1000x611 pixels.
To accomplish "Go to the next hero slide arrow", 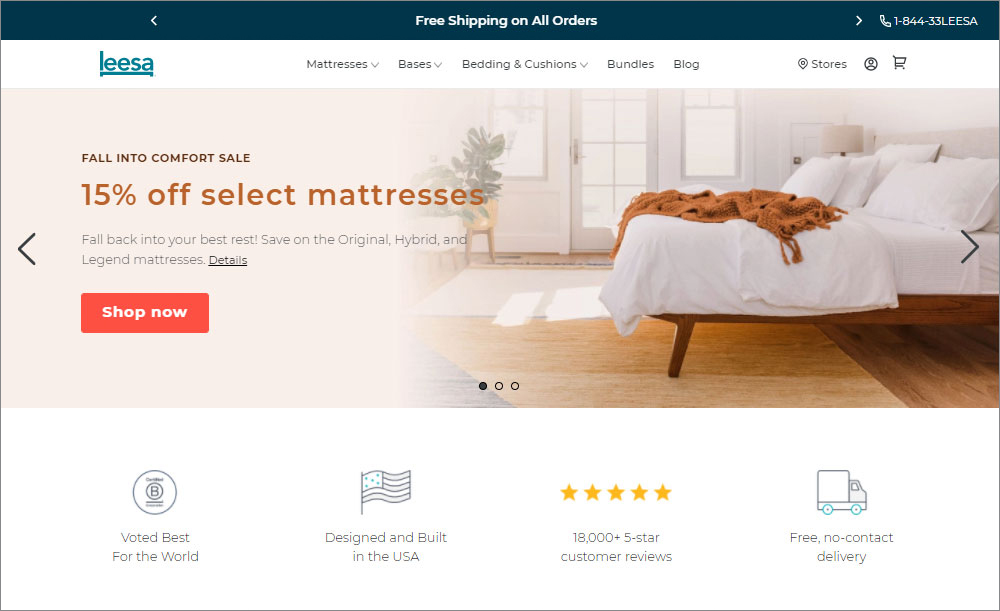I will (x=969, y=247).
